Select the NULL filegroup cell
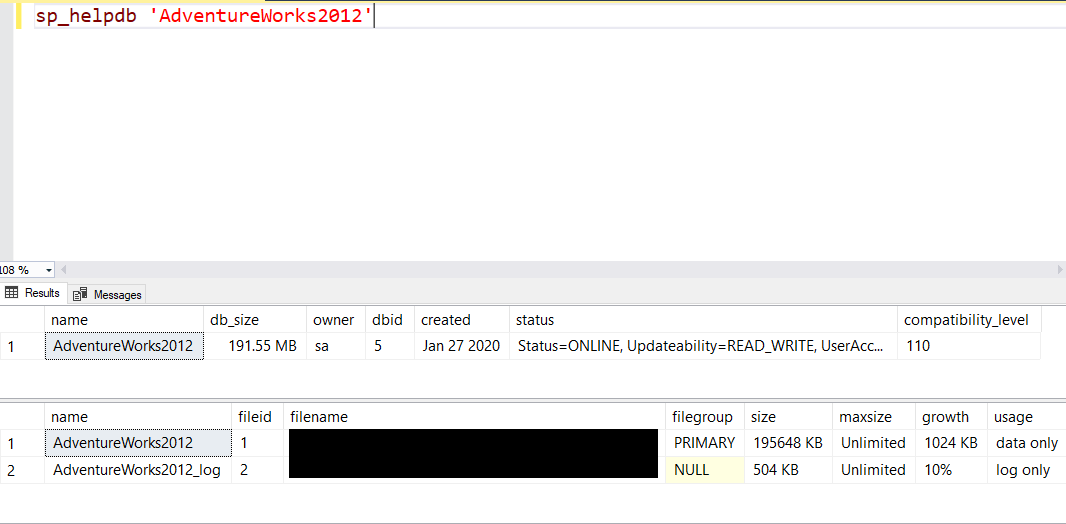1066x524 pixels. [x=704, y=470]
